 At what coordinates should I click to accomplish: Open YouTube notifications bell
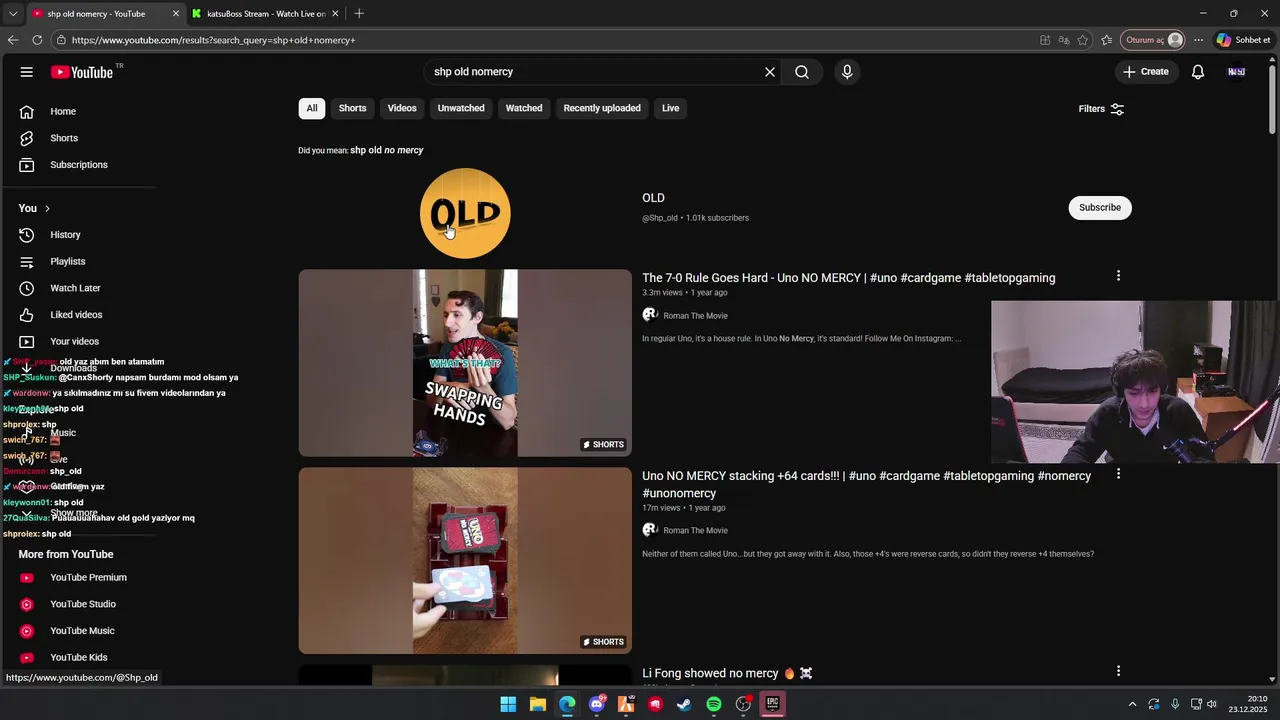pyautogui.click(x=1198, y=72)
